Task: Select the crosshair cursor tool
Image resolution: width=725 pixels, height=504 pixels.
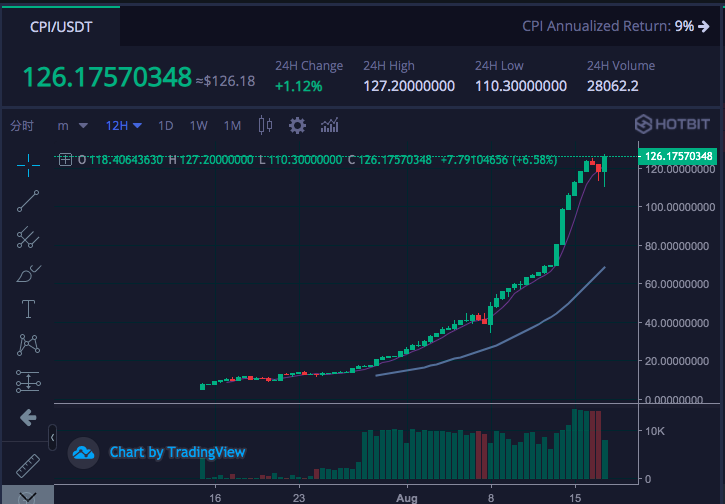Action: pyautogui.click(x=28, y=165)
